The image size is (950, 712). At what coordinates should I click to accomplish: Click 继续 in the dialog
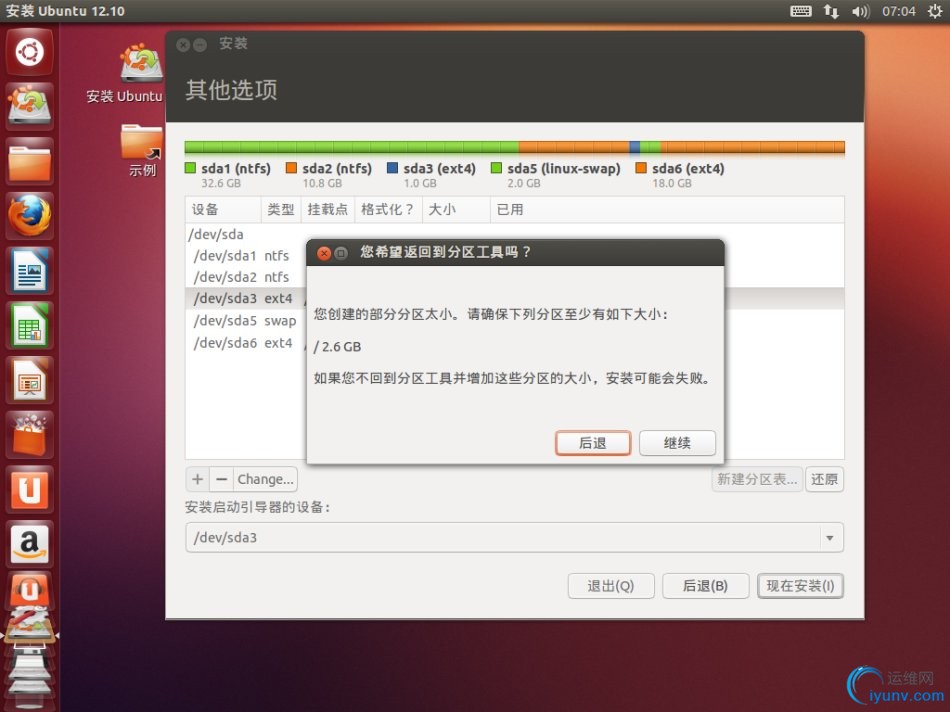(x=677, y=443)
